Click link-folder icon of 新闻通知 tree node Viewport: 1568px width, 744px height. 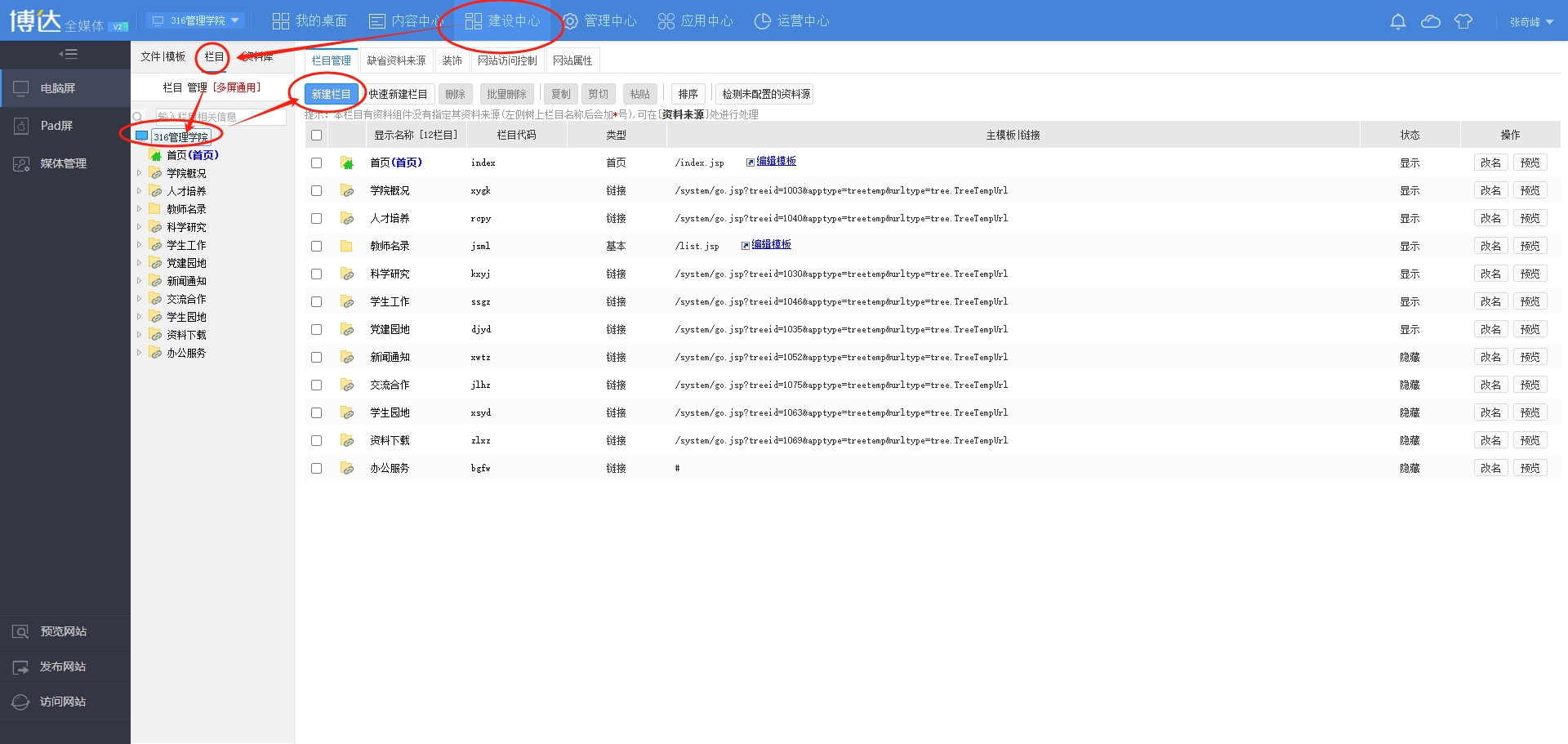tap(155, 281)
